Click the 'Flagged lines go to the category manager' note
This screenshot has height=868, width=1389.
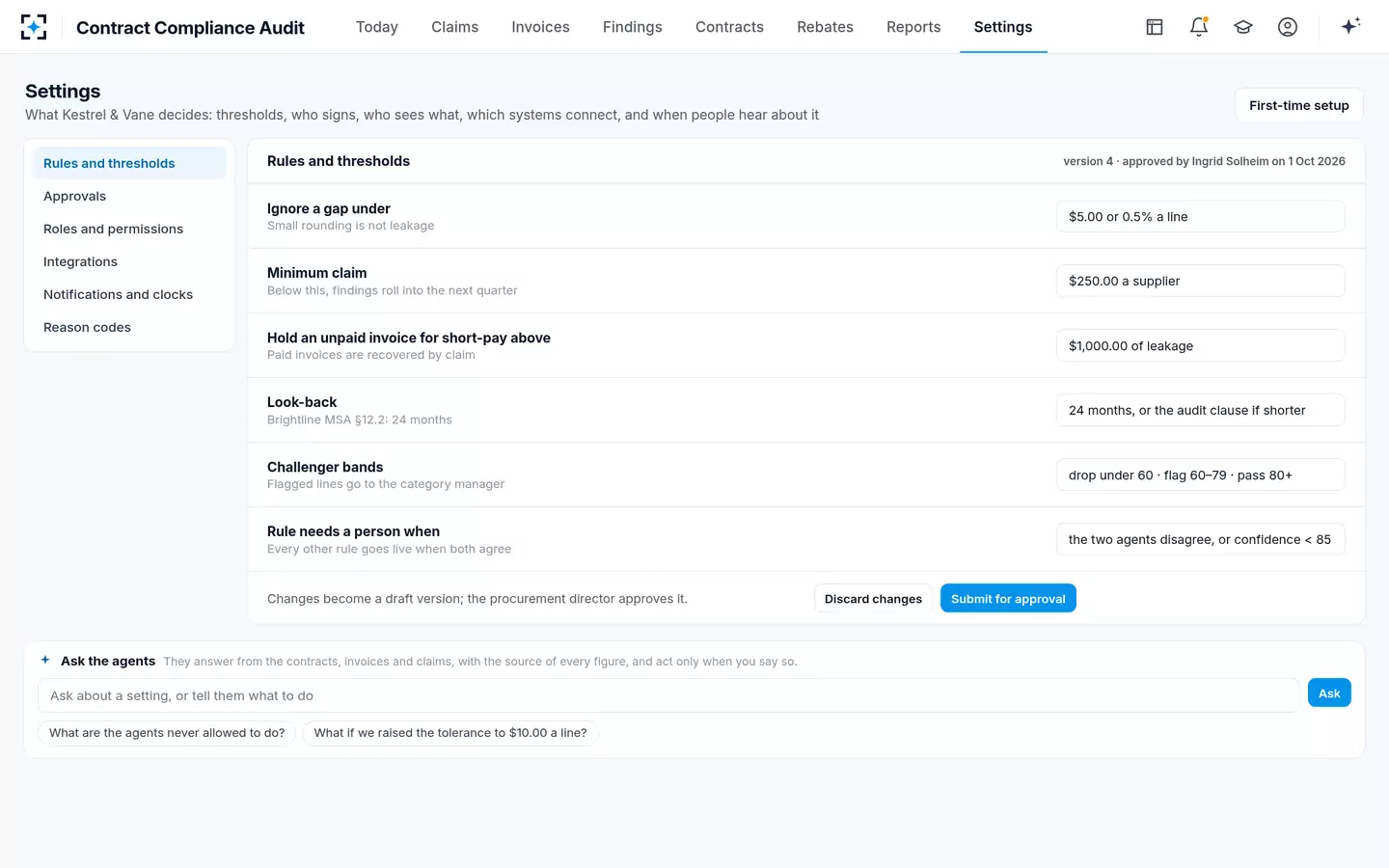(x=386, y=484)
